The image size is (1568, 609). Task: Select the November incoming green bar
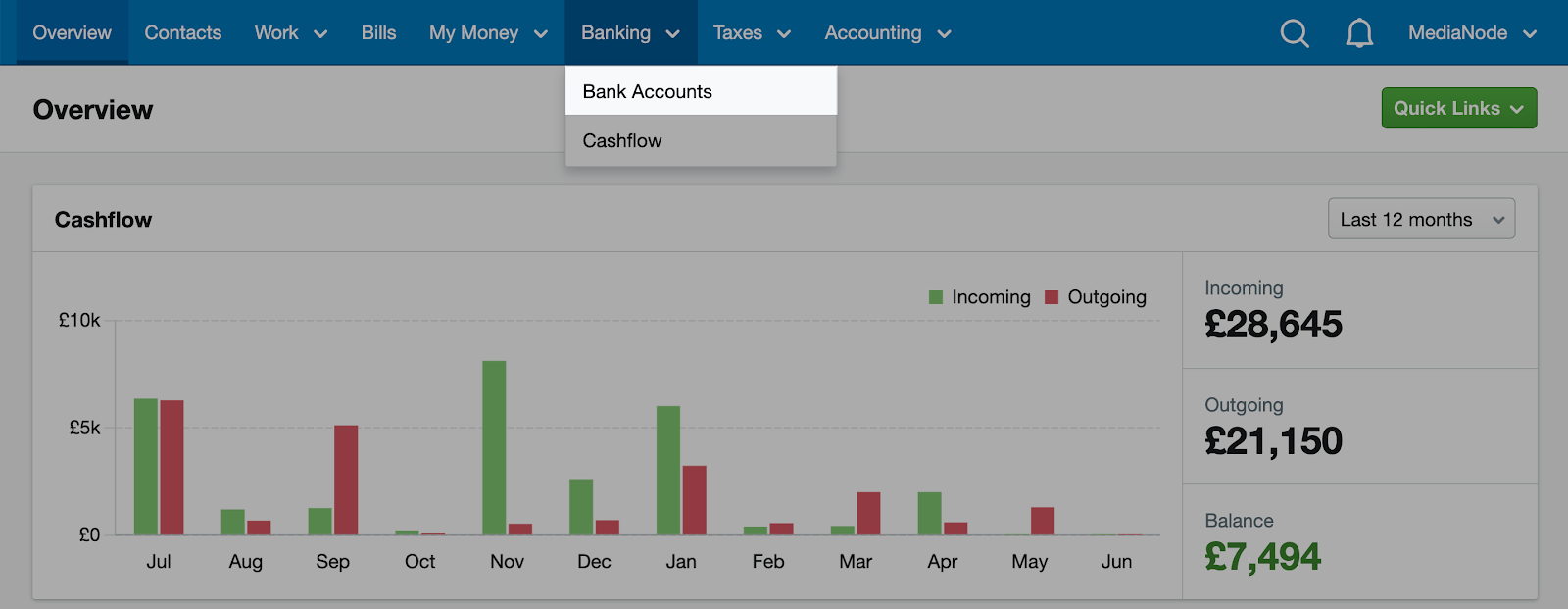coord(494,447)
